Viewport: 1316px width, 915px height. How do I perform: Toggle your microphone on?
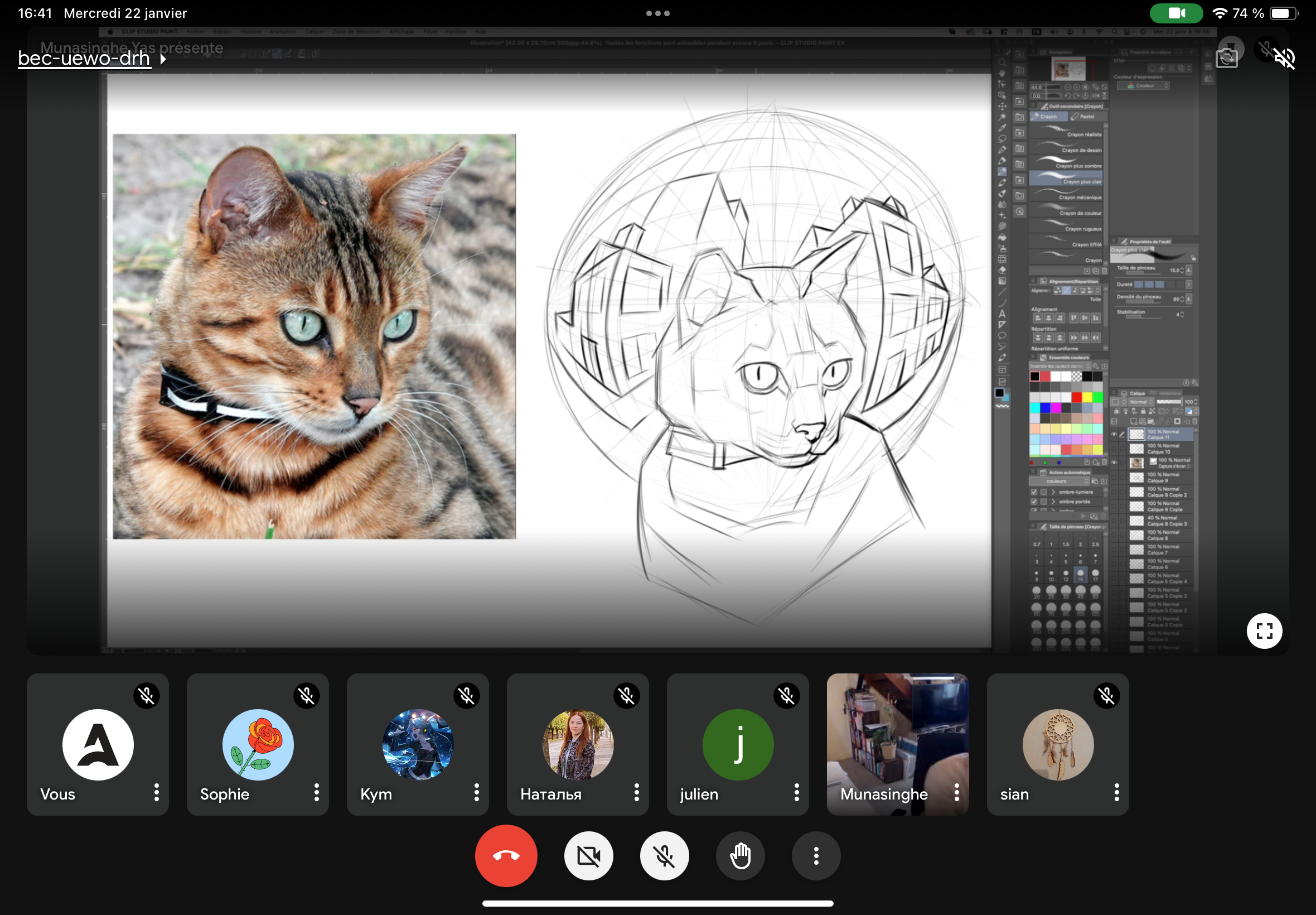pyautogui.click(x=664, y=855)
